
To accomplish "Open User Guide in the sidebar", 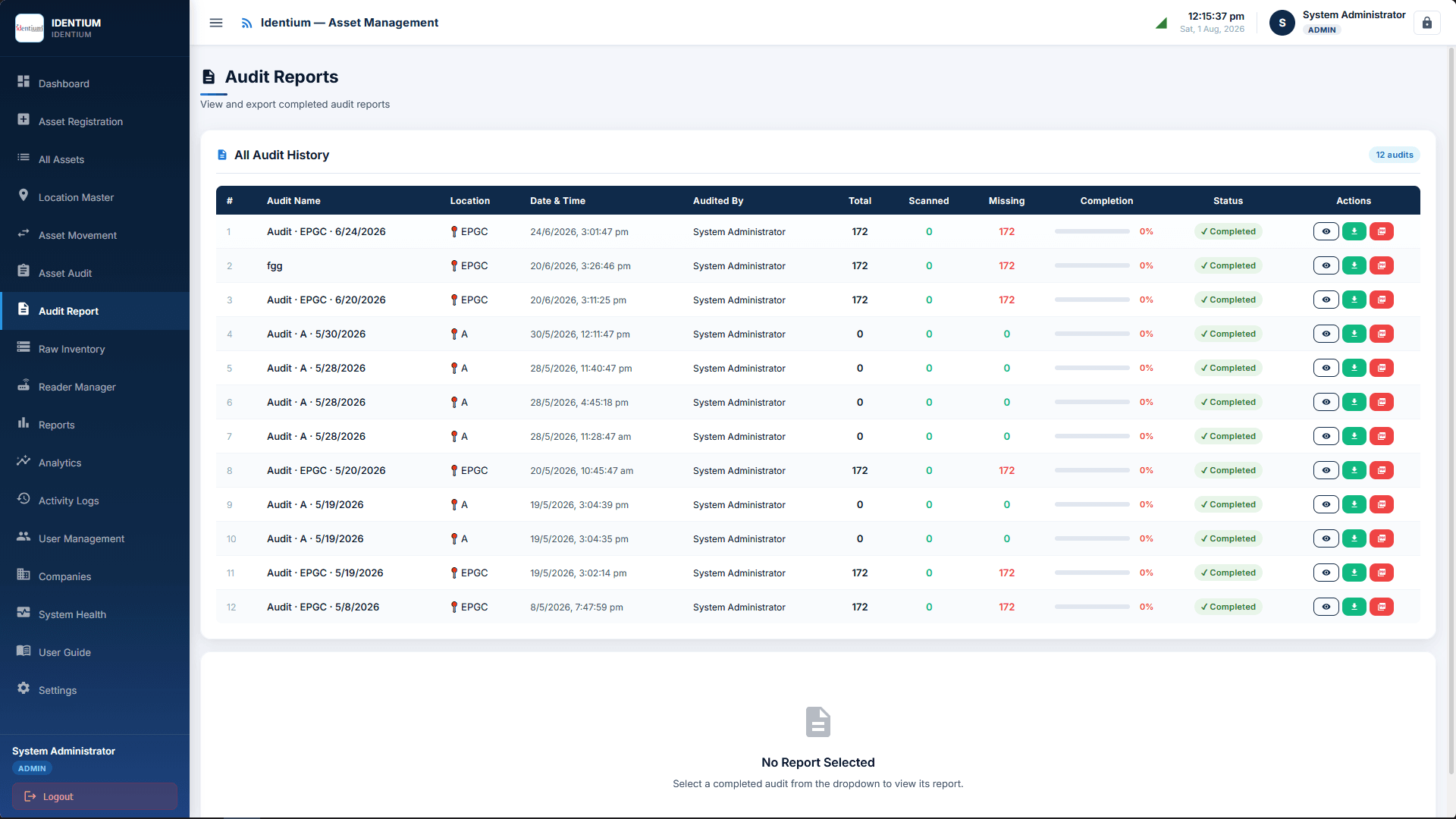I will (95, 652).
